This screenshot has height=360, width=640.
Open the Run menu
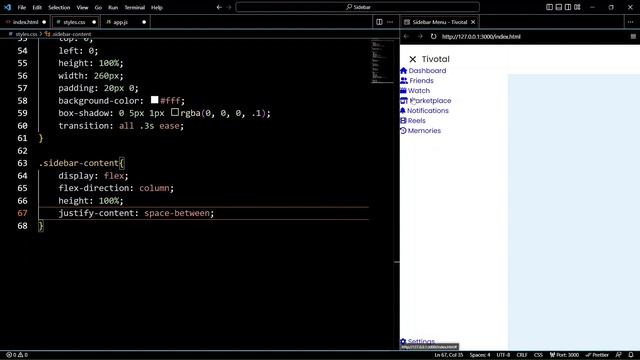pyautogui.click(x=113, y=7)
